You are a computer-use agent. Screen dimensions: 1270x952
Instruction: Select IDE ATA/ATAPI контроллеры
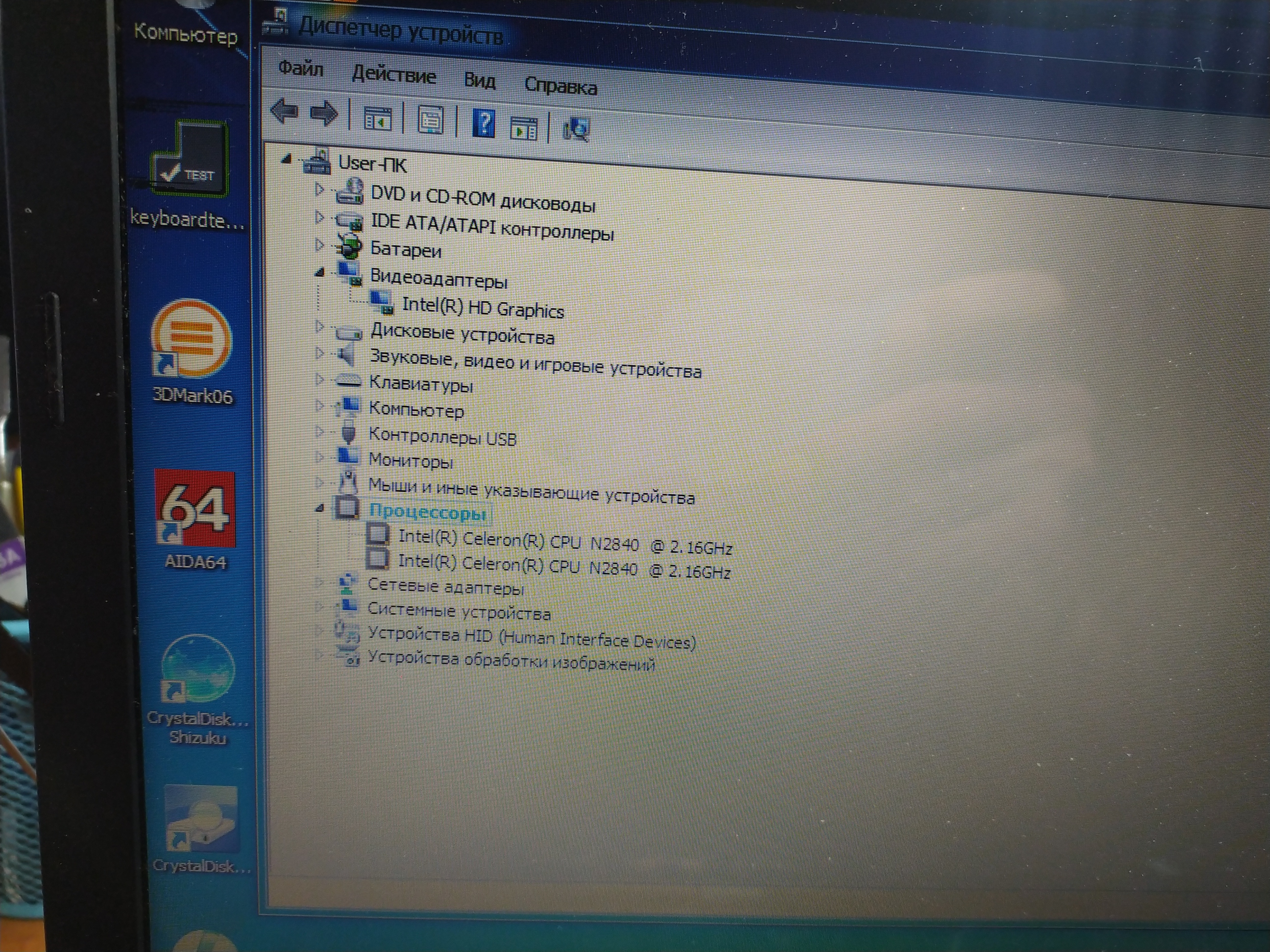(x=492, y=227)
